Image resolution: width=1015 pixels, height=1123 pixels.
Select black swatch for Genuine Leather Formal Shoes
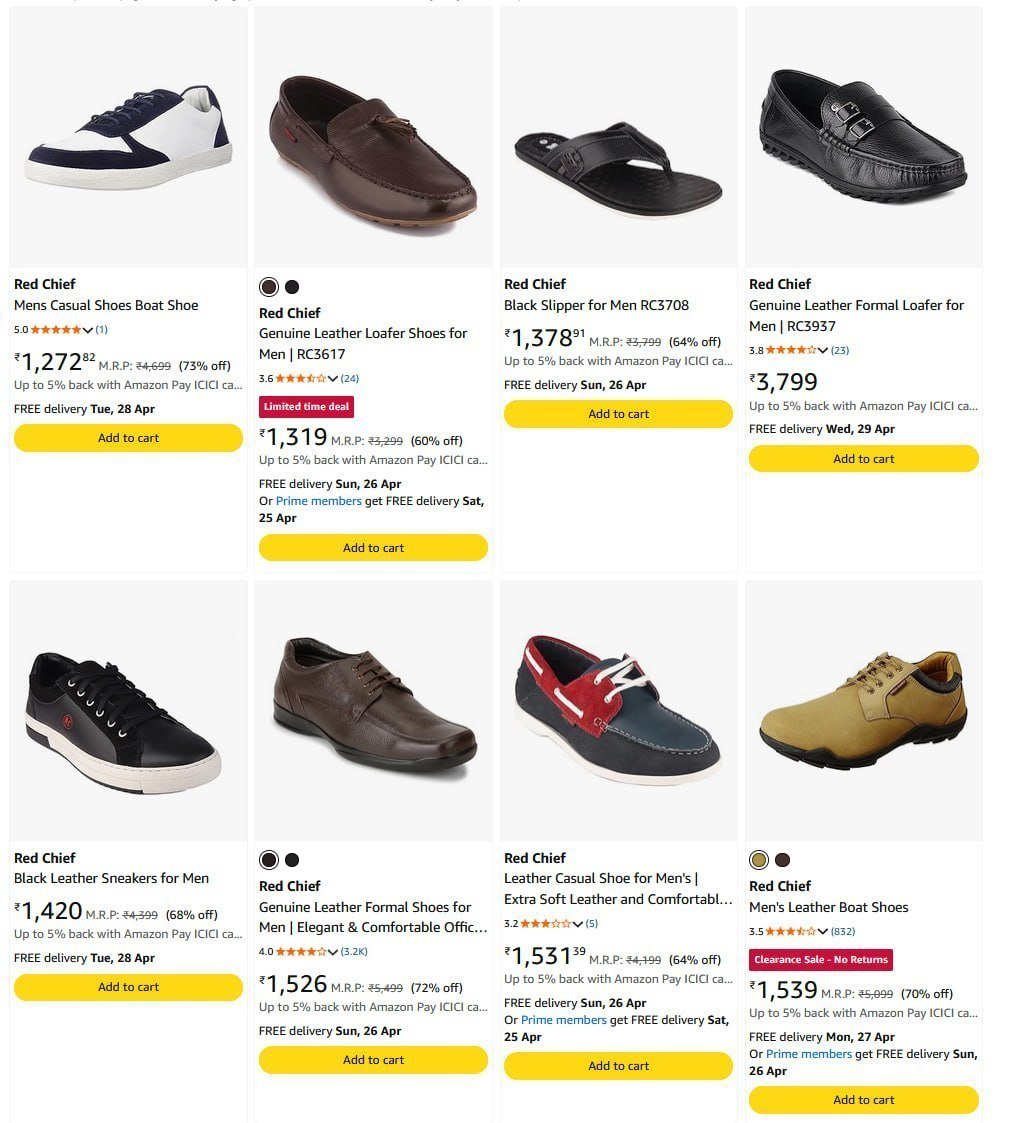click(x=292, y=860)
